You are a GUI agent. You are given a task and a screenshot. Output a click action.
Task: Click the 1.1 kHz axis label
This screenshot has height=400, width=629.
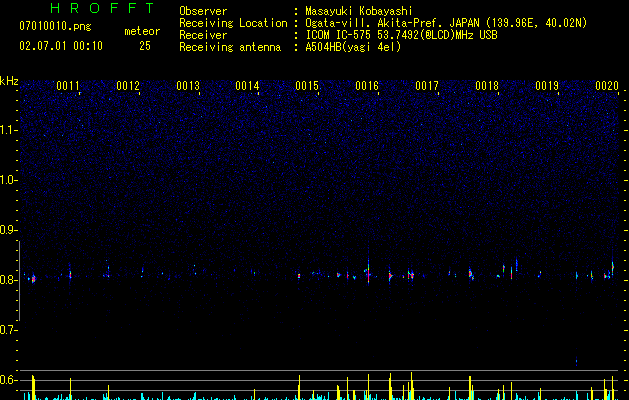tap(9, 130)
